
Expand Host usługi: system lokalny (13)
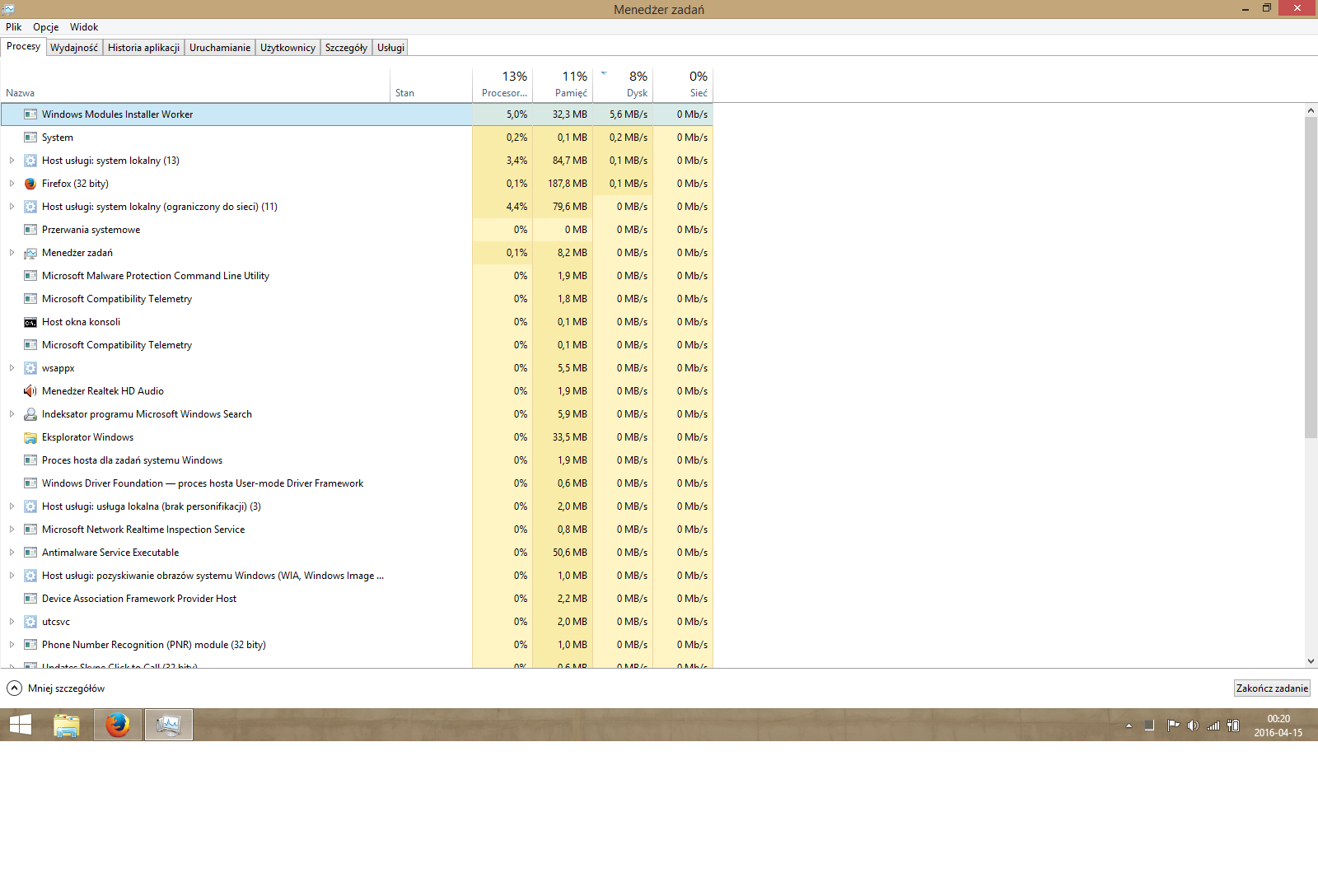tap(12, 161)
